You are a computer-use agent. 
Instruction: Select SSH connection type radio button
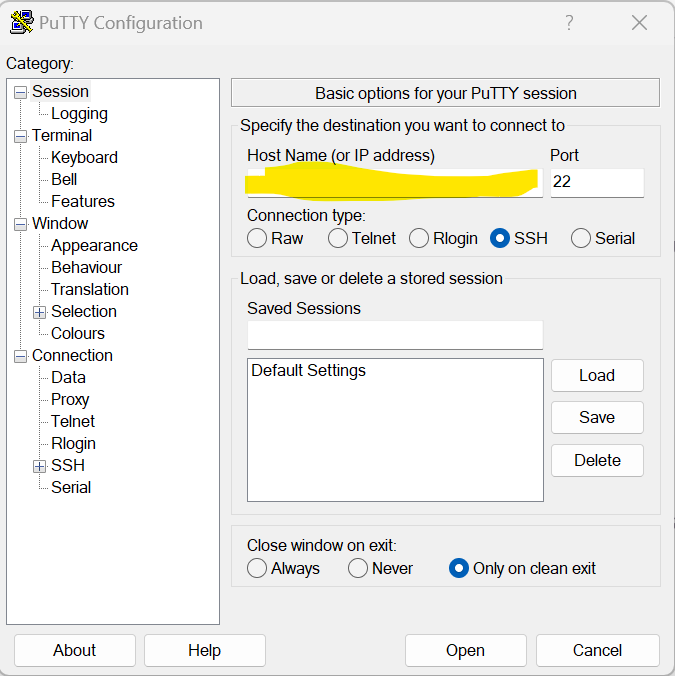click(x=500, y=238)
